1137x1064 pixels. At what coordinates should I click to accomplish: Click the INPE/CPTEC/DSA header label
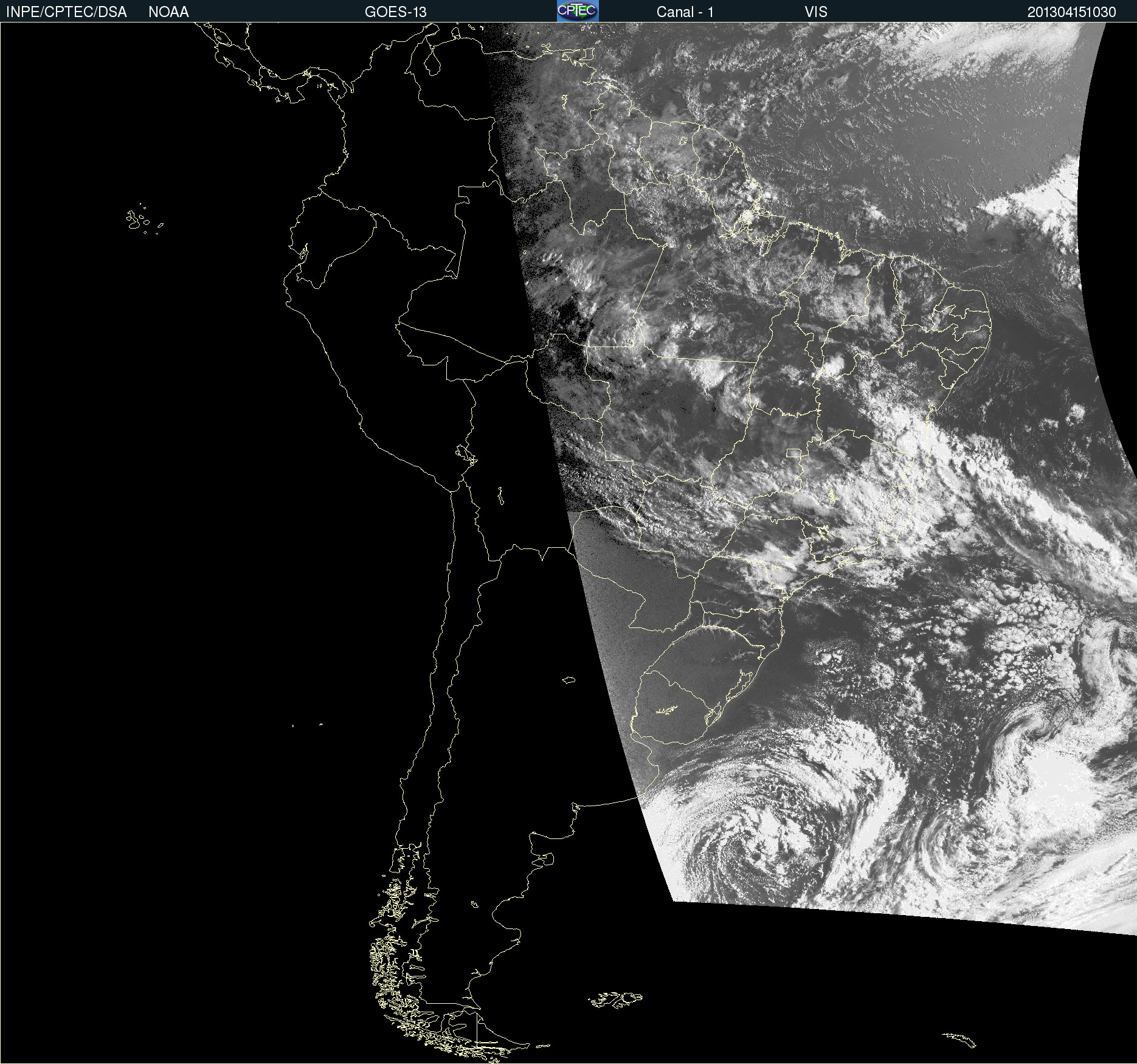tap(66, 12)
